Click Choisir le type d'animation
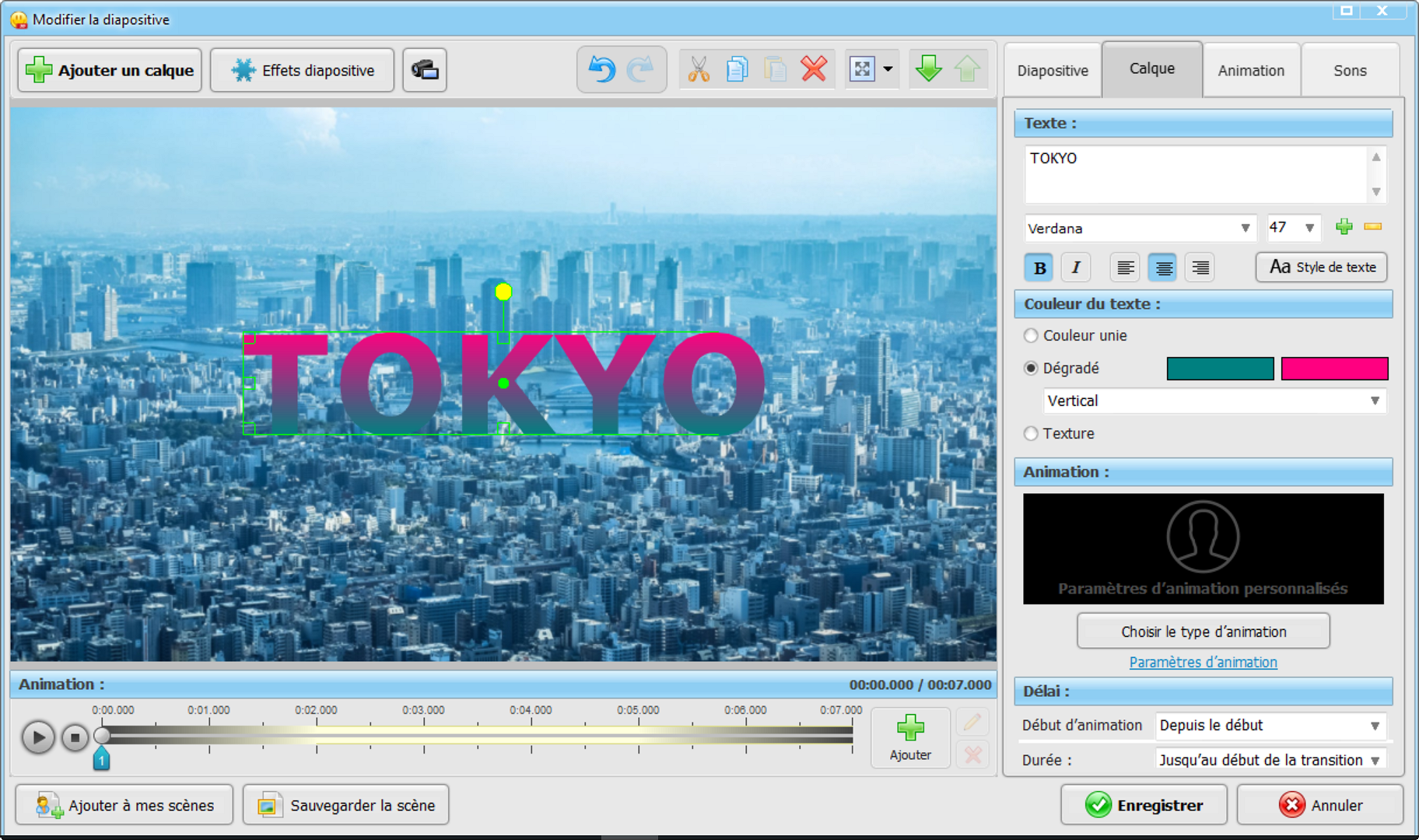Viewport: 1419px width, 840px height. (1204, 632)
